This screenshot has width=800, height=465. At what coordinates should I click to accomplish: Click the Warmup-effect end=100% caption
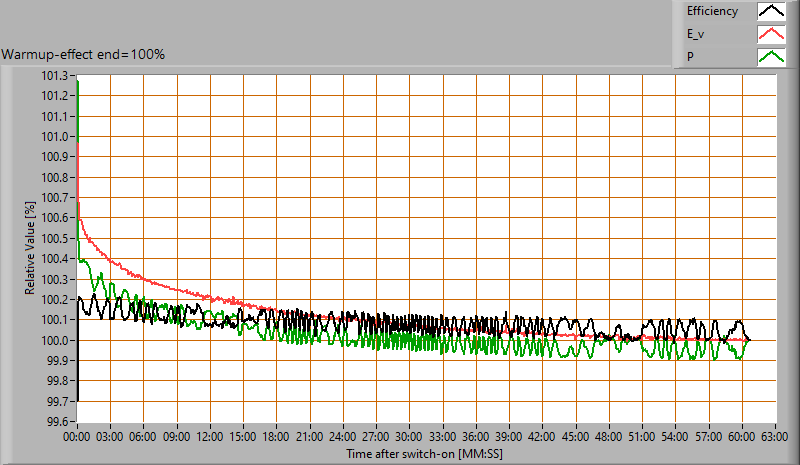point(83,54)
